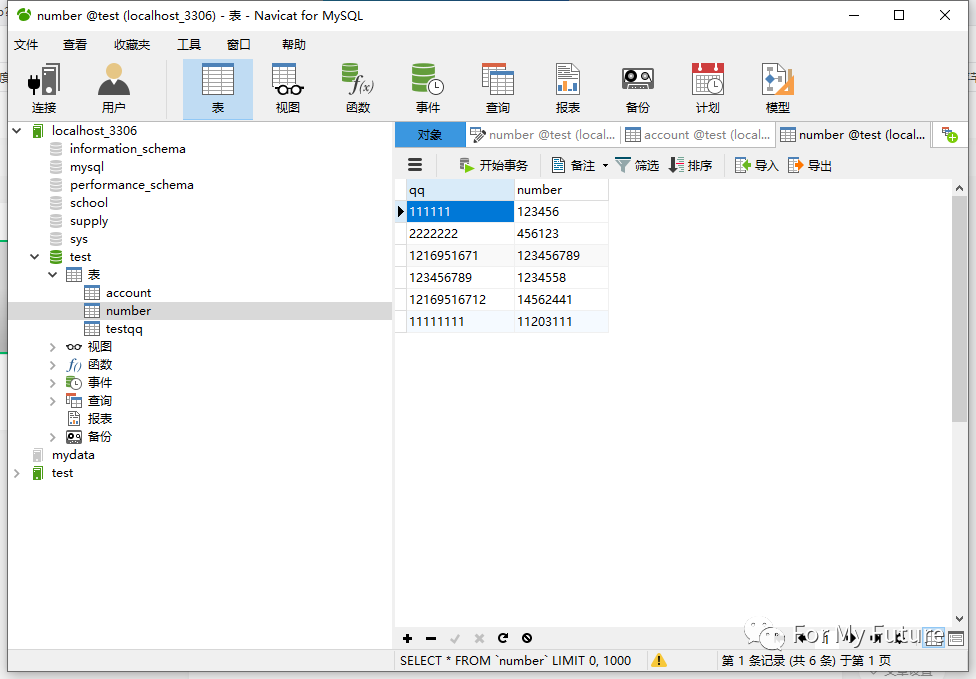
Task: Open the 连接 connection tool
Action: (44, 88)
